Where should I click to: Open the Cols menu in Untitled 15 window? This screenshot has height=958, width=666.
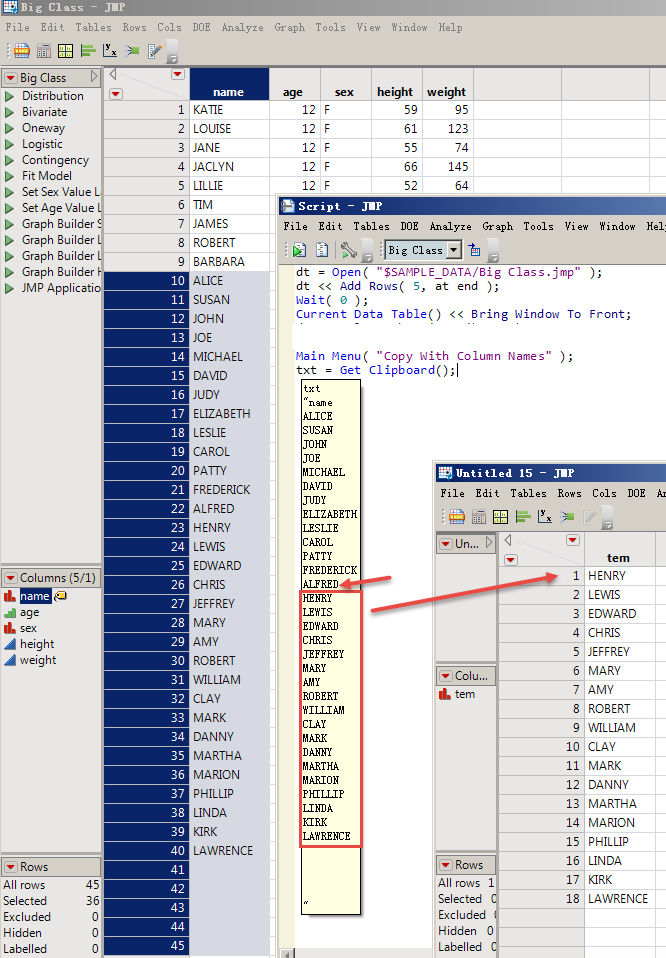tap(604, 493)
